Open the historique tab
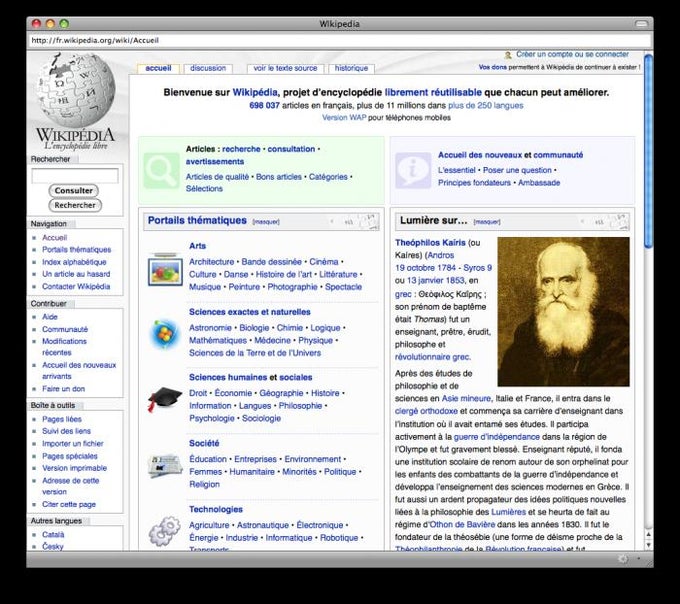This screenshot has height=604, width=680. (351, 69)
